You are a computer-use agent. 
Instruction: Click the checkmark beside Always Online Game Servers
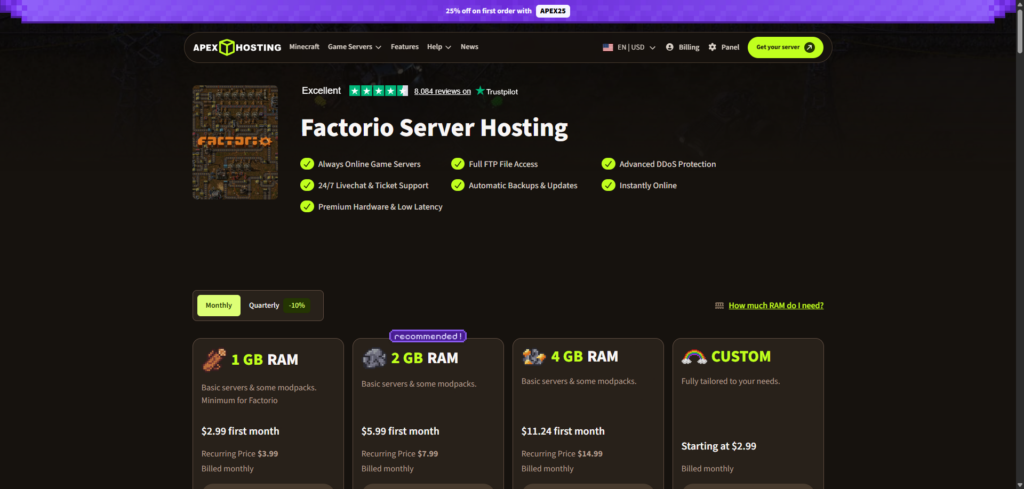(307, 164)
